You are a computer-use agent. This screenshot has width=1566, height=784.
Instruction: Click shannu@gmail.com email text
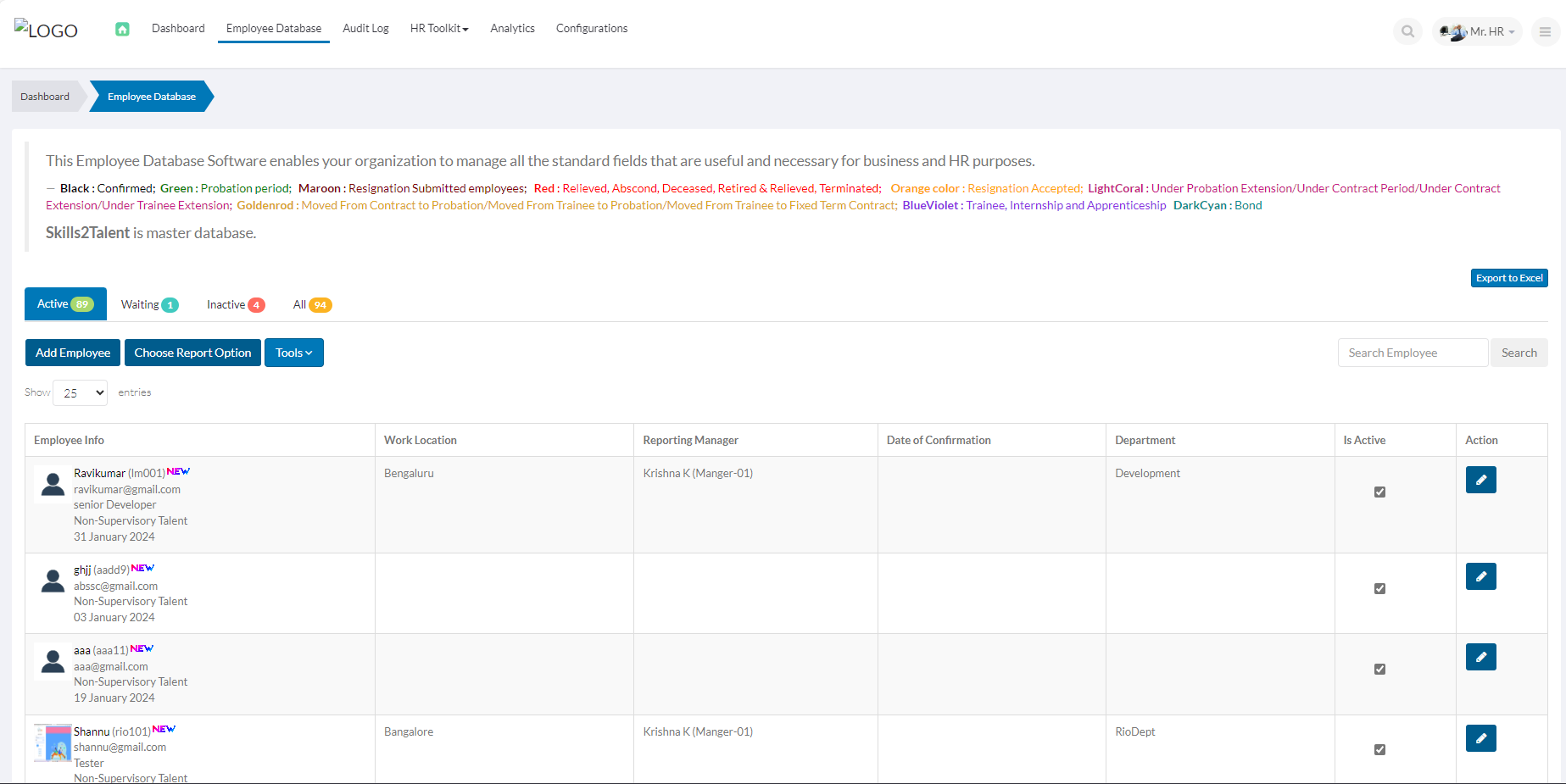point(120,747)
